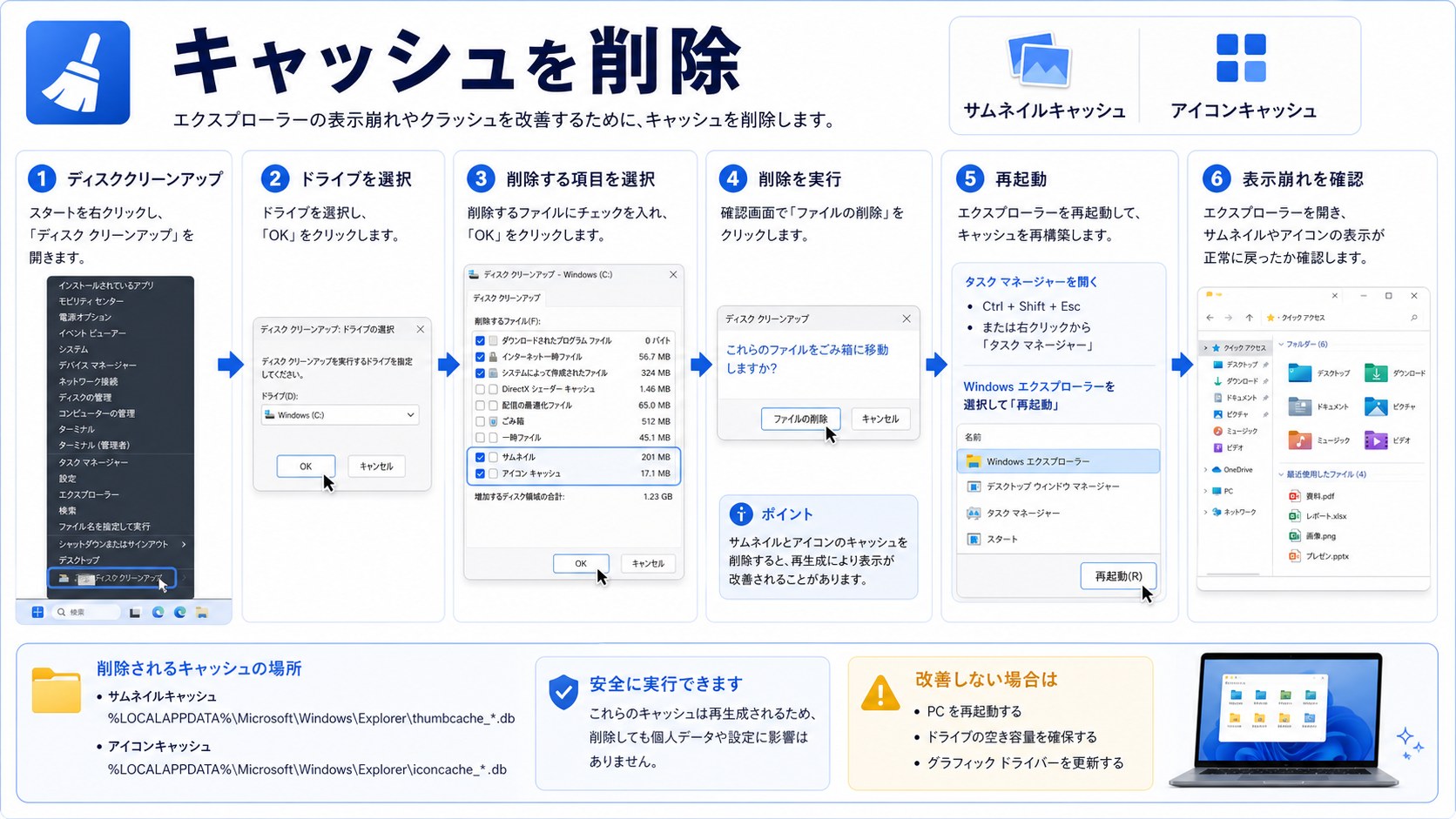Open the File Explorer icon on the taskbar
The image size is (1456, 819).
201,613
